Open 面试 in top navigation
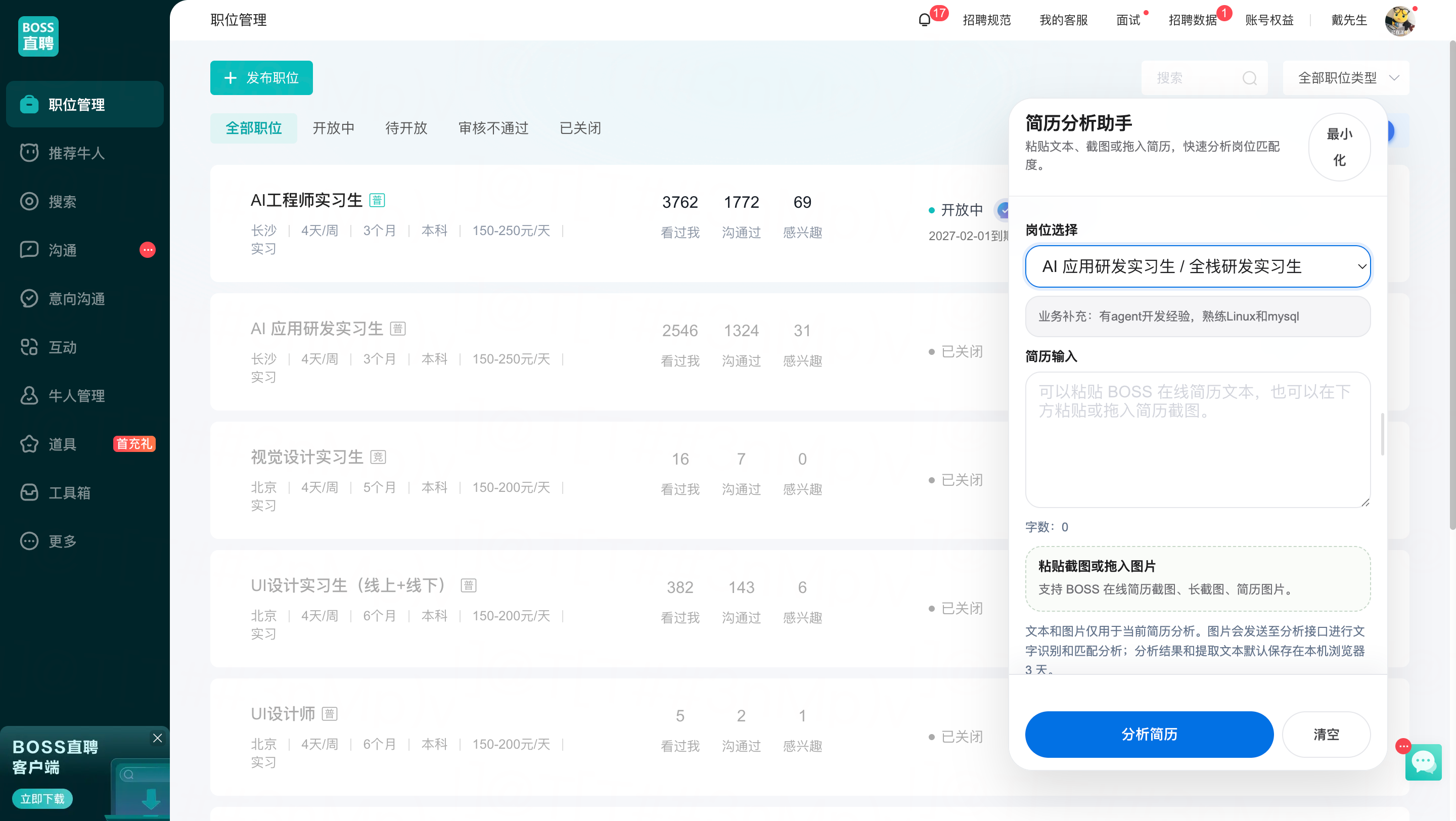 1128,20
